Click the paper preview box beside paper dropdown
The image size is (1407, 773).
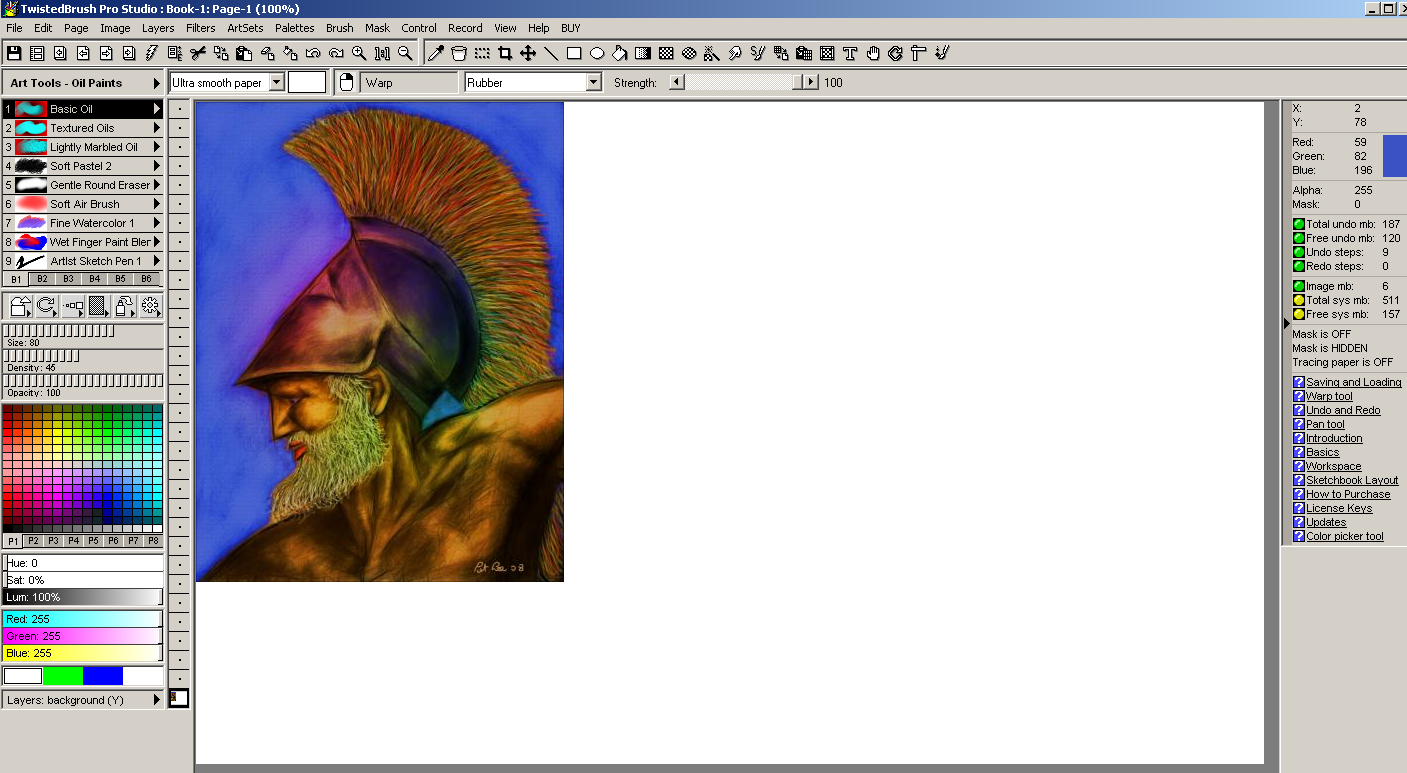pyautogui.click(x=307, y=82)
